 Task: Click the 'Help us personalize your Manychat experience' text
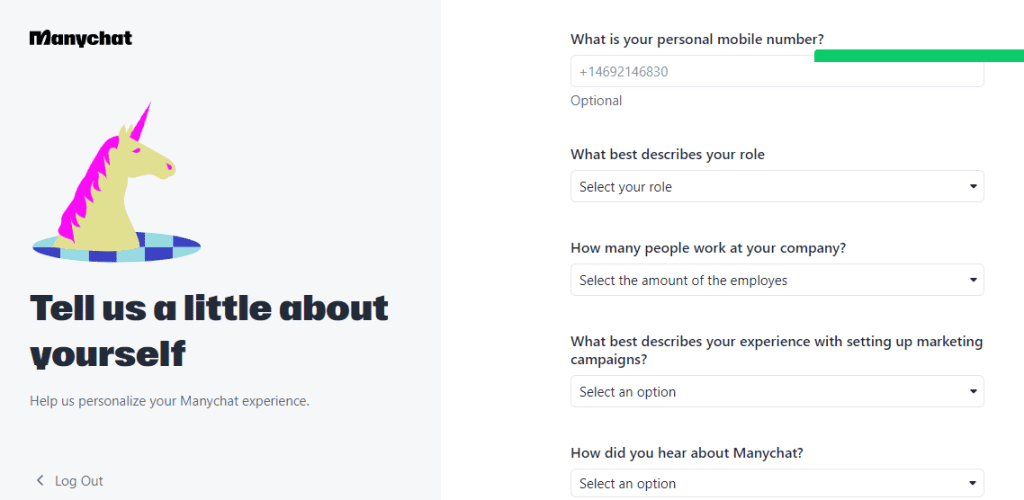click(170, 401)
